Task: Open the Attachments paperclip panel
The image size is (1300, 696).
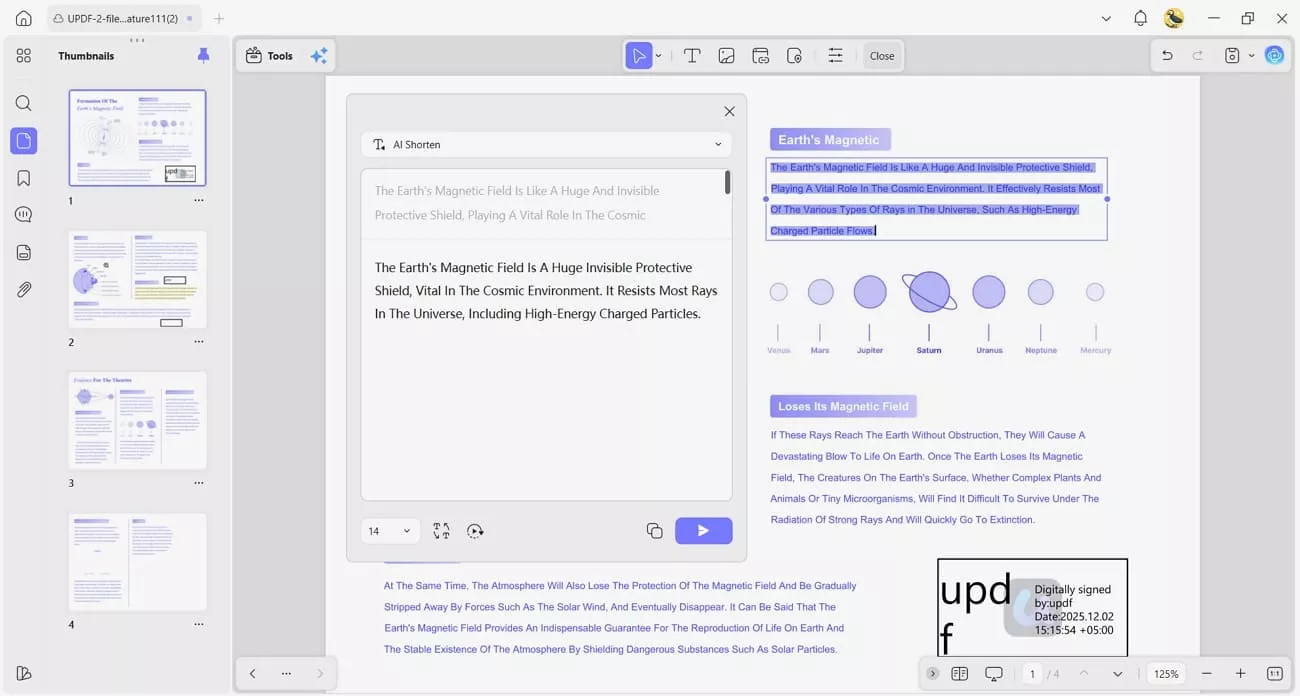Action: click(23, 289)
